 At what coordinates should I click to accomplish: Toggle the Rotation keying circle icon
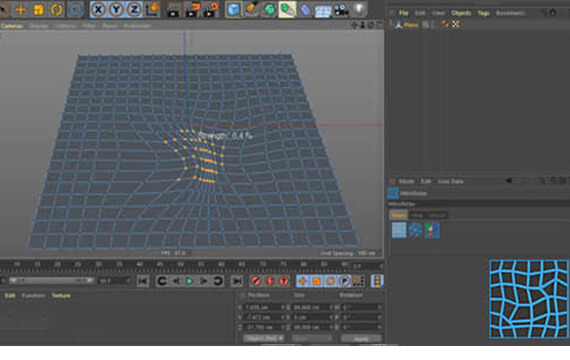click(330, 281)
